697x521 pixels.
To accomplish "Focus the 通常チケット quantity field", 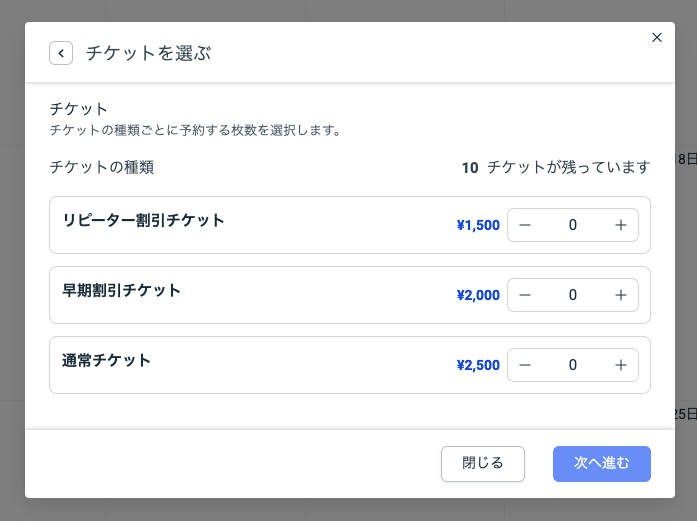I will 572,365.
